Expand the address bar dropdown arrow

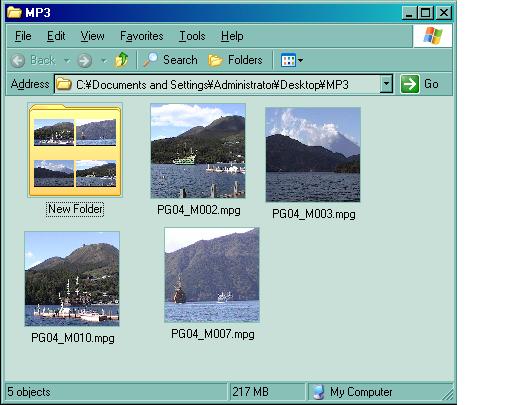tap(386, 84)
